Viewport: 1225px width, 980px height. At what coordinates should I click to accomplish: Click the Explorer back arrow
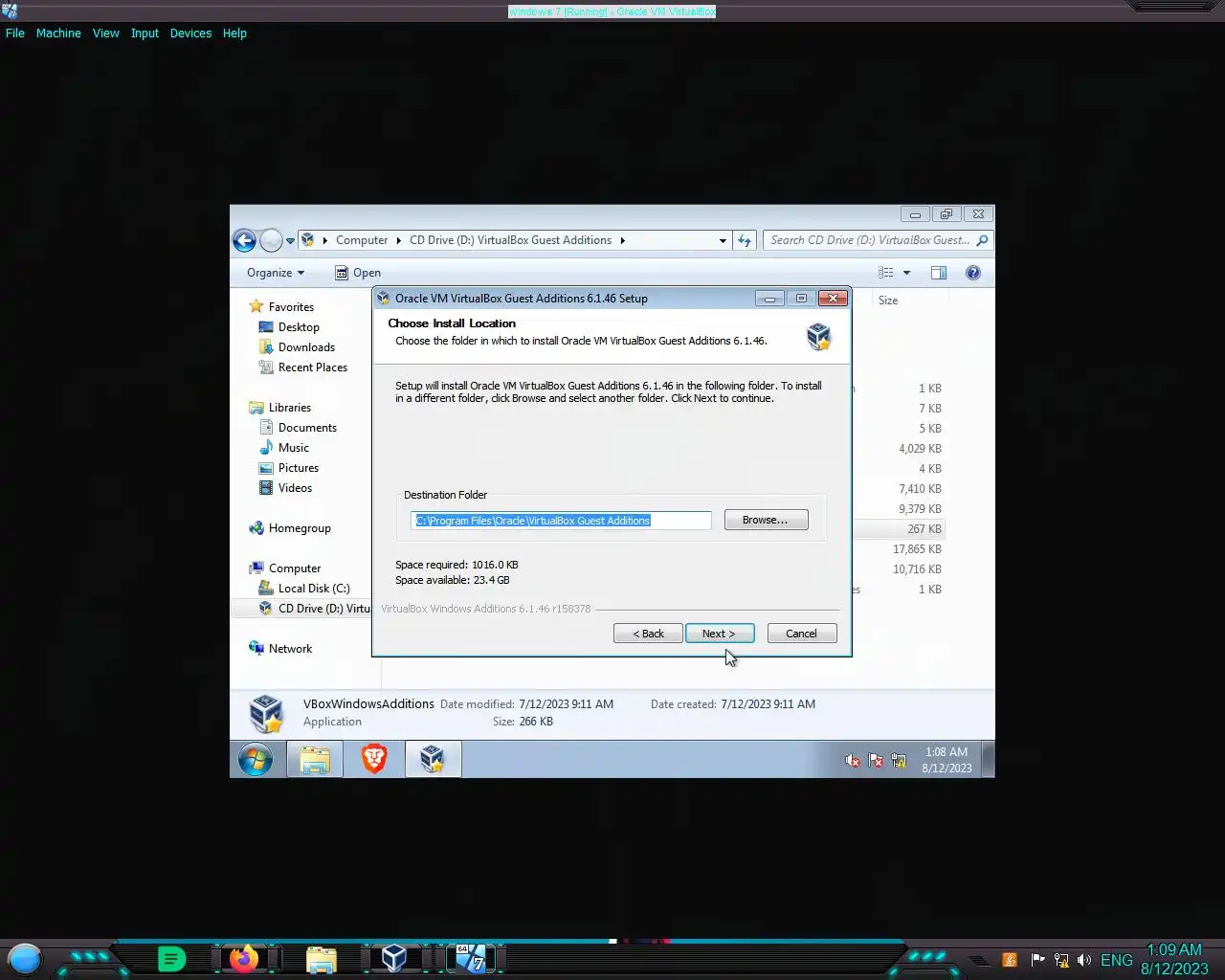tap(244, 240)
